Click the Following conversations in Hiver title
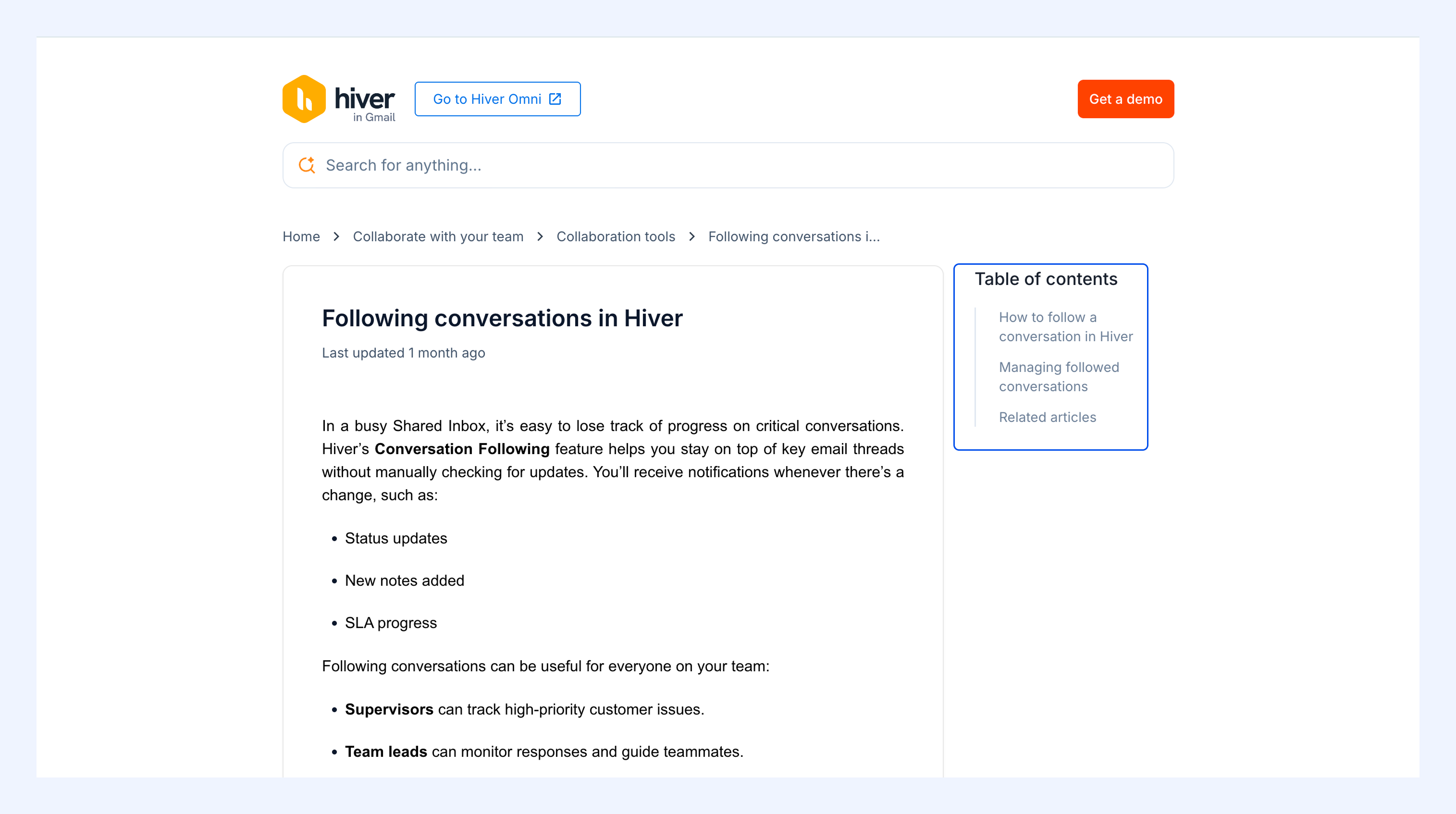Screen dimensions: 1456x814 click(x=502, y=318)
